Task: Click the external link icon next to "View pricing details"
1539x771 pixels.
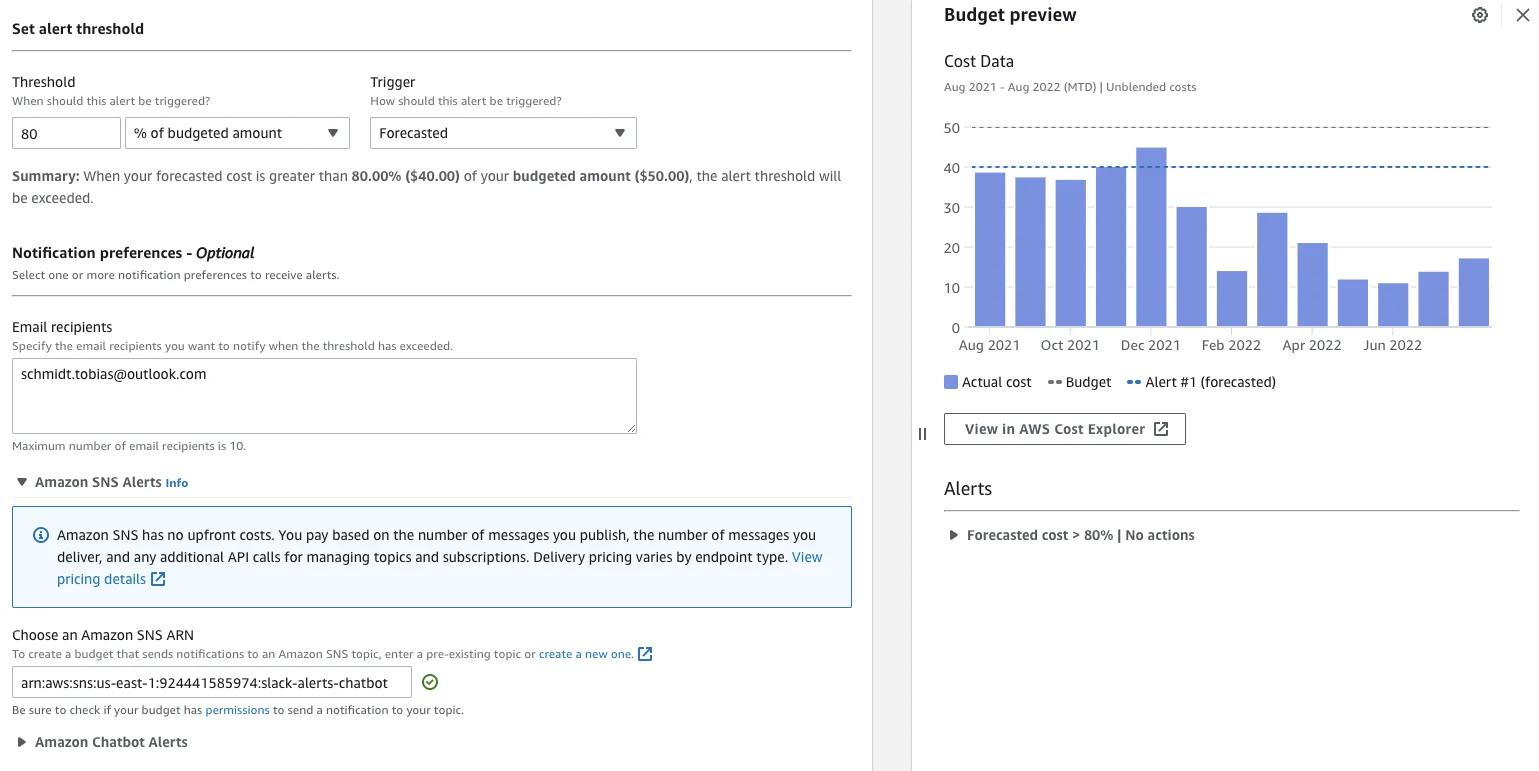Action: pos(158,578)
